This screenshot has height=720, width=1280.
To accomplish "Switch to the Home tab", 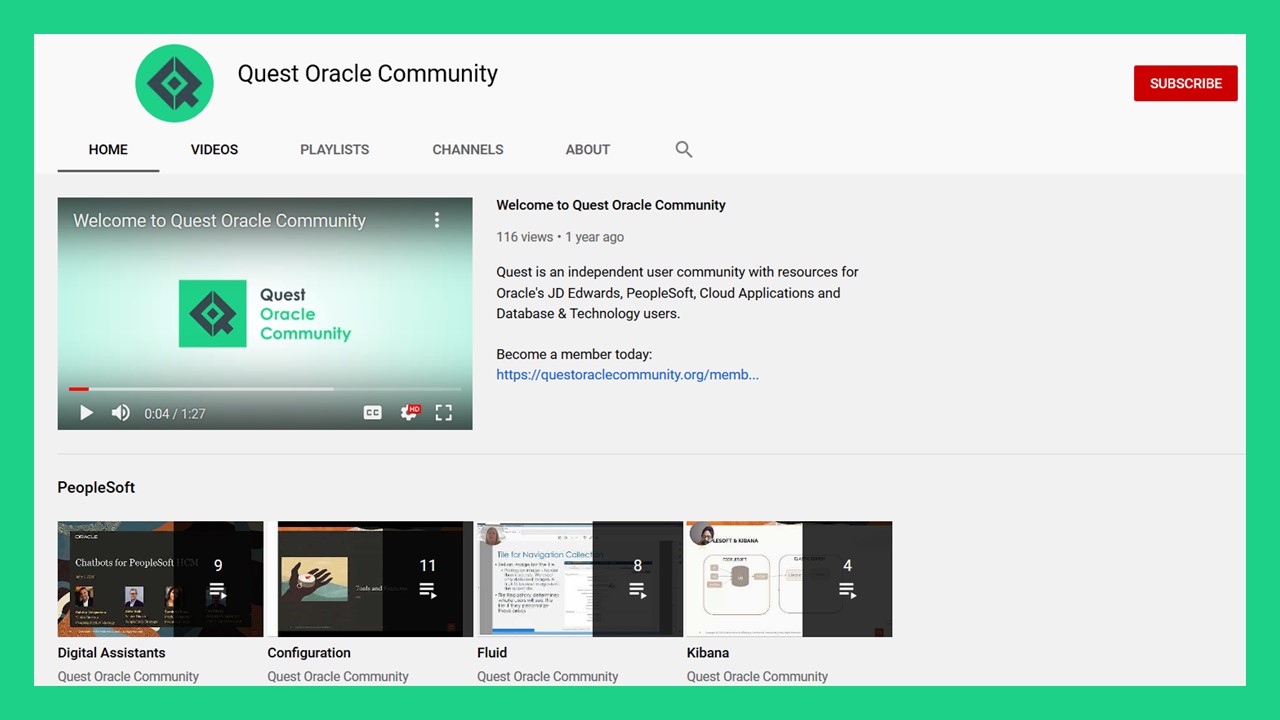I will click(x=108, y=149).
